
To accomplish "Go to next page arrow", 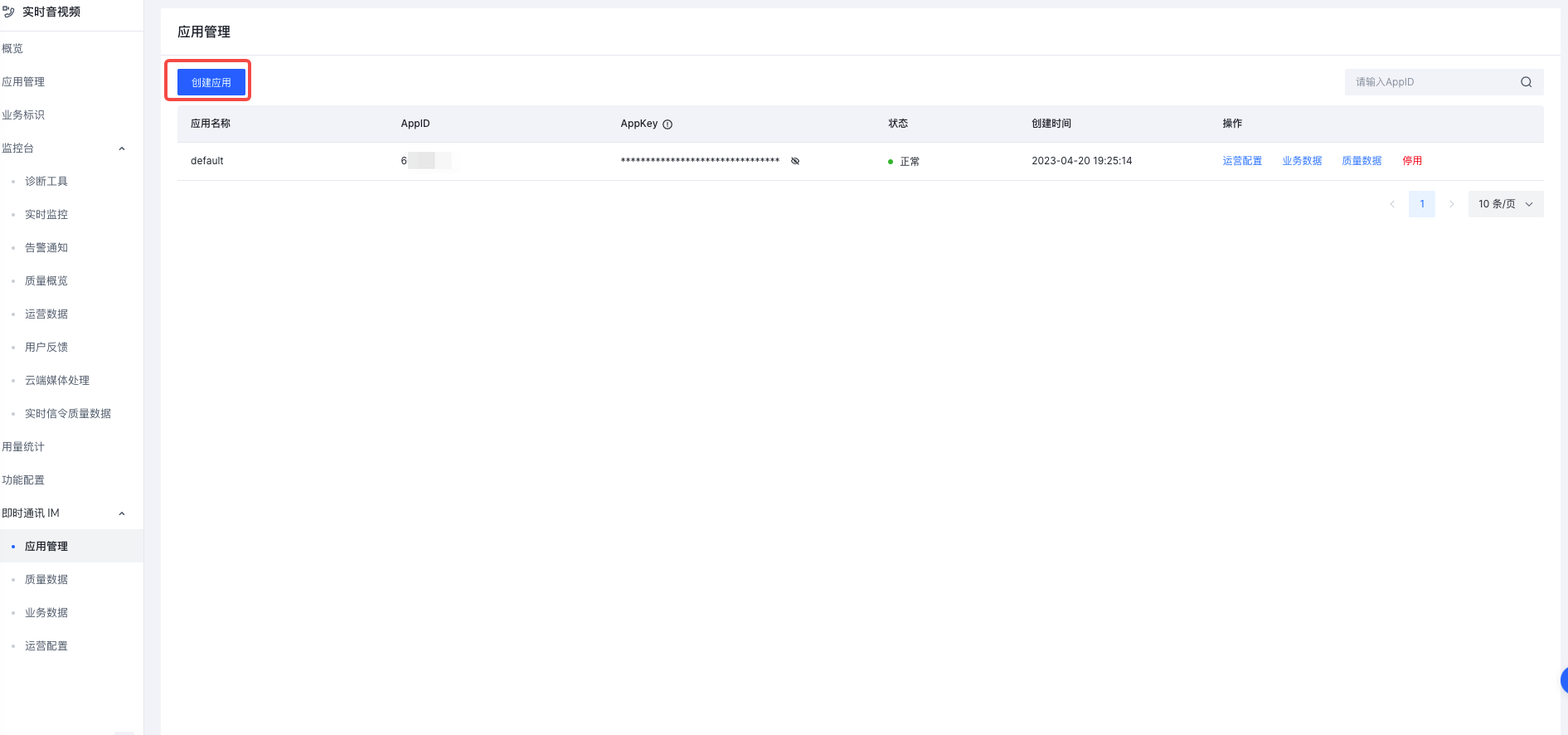I will click(x=1451, y=204).
